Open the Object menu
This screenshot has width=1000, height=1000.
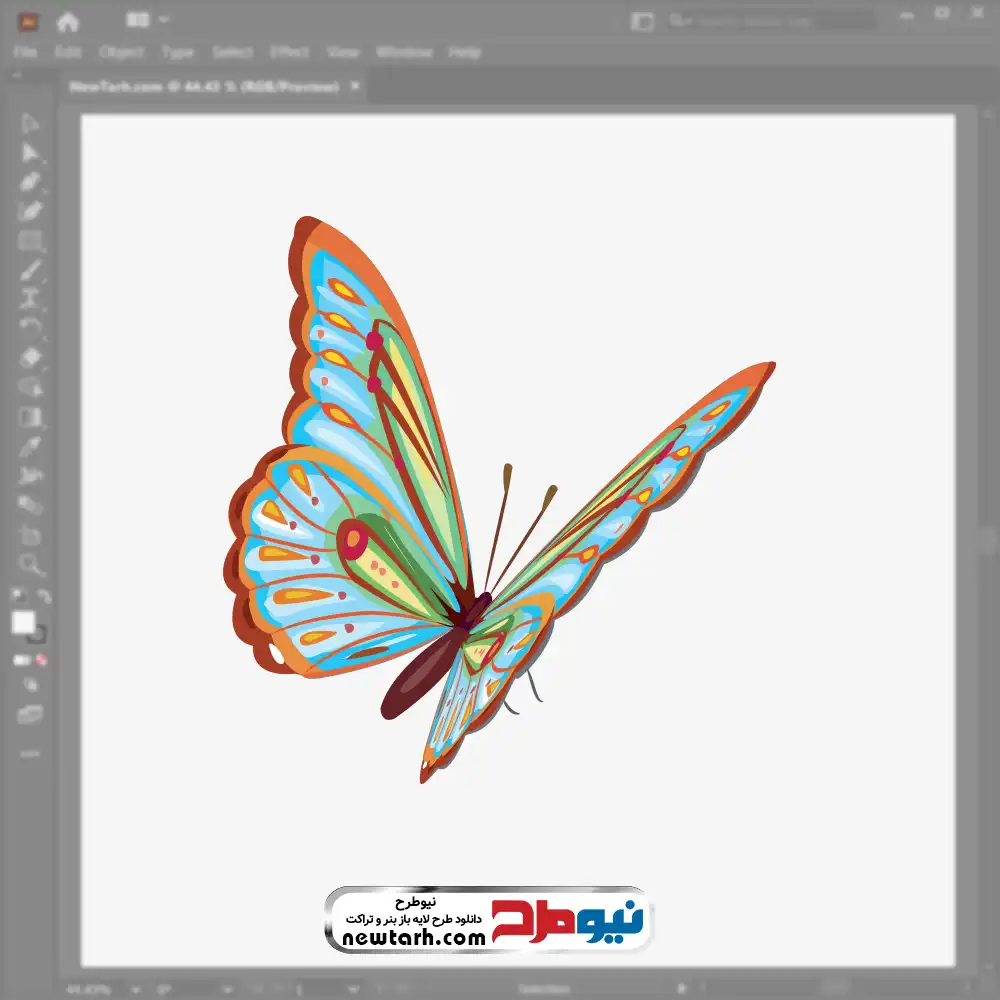point(119,52)
